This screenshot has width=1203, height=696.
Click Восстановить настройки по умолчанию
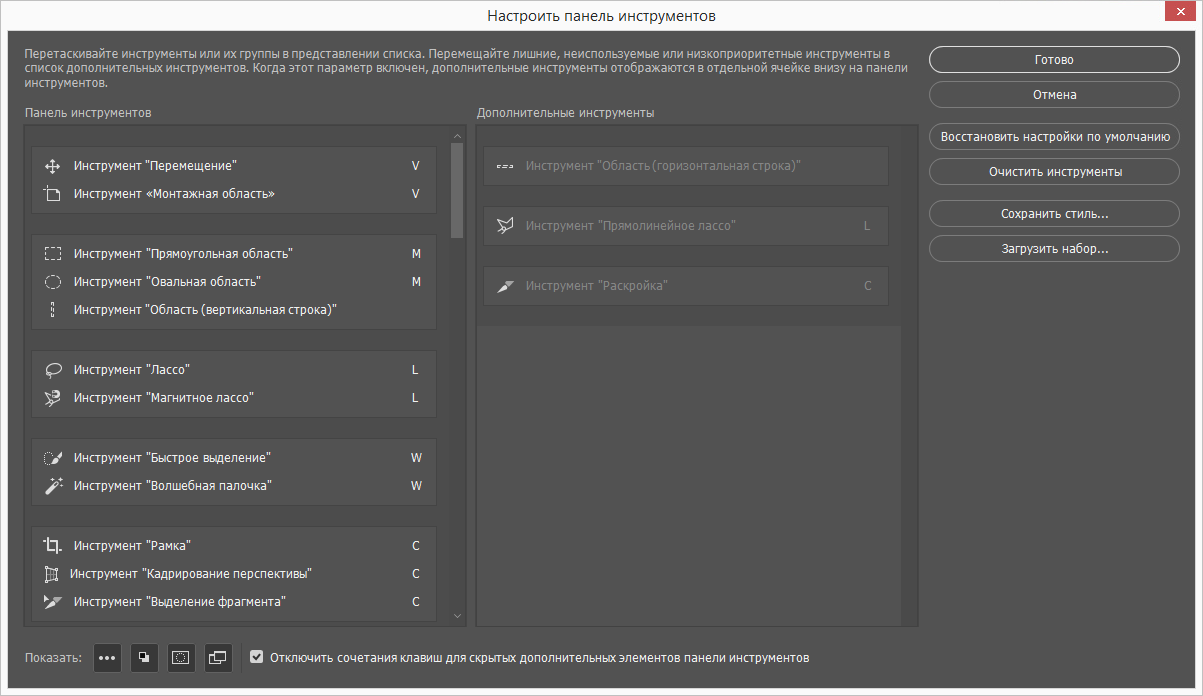pos(1054,137)
